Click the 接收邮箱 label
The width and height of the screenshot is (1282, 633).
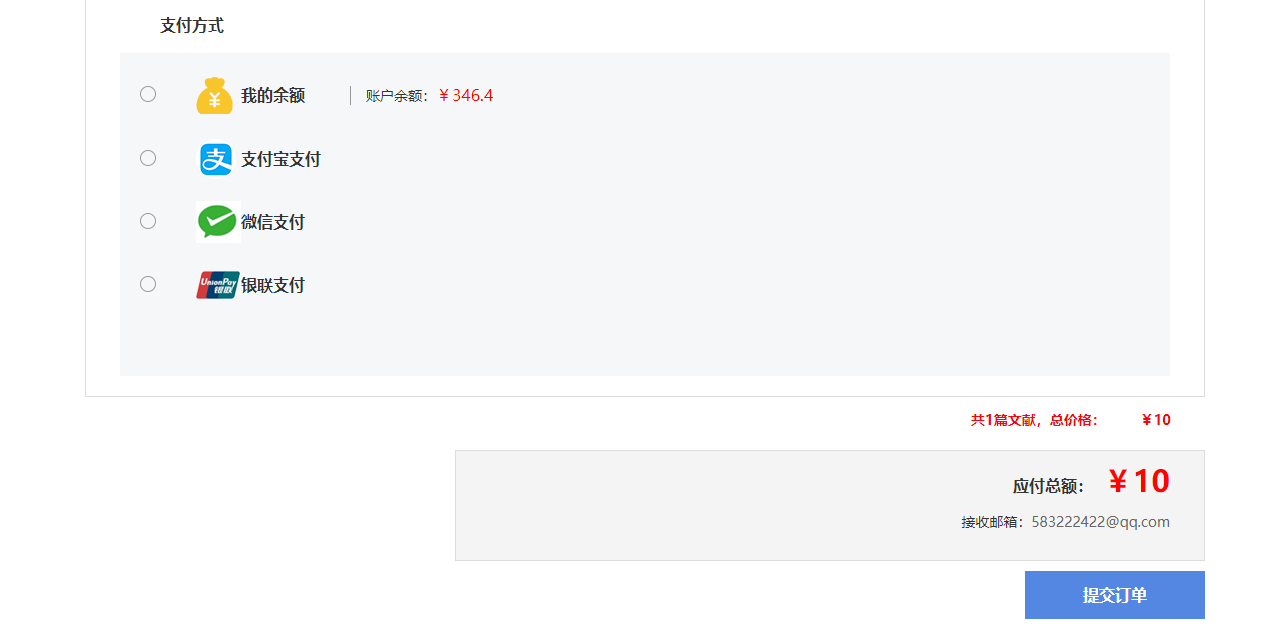(x=993, y=522)
